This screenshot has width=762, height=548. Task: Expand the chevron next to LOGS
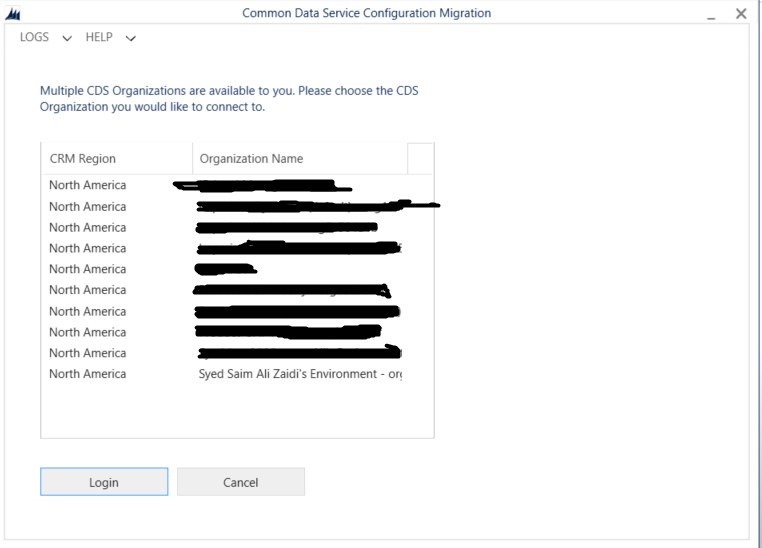[x=67, y=38]
